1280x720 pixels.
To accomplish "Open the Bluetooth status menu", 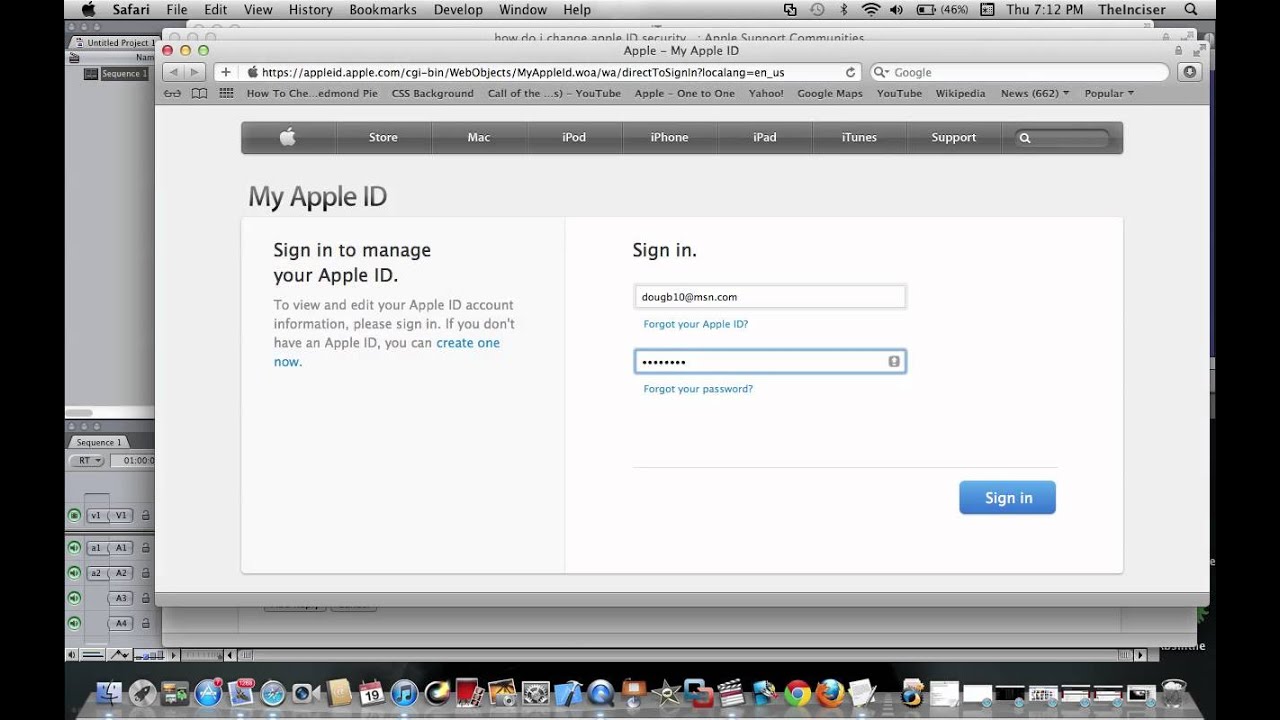I will coord(844,10).
